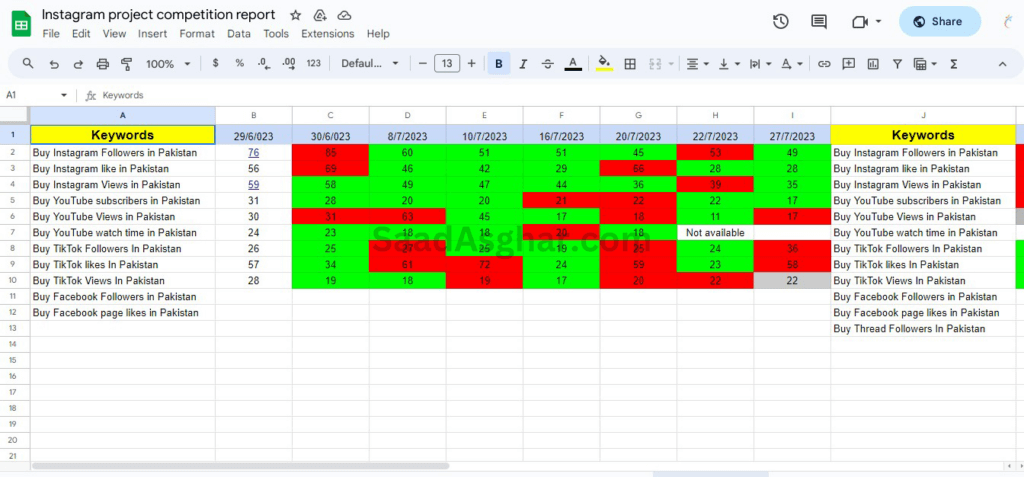The width and height of the screenshot is (1024, 477).
Task: Increase decimal places
Action: pos(289,63)
